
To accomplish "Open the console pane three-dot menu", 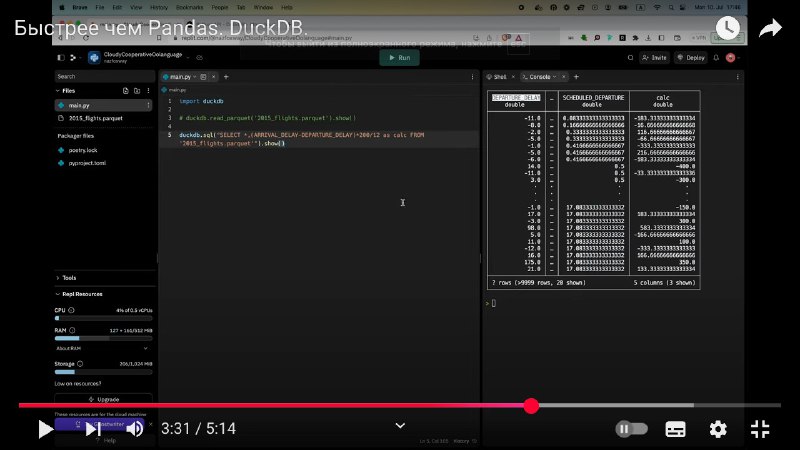I will tap(737, 77).
